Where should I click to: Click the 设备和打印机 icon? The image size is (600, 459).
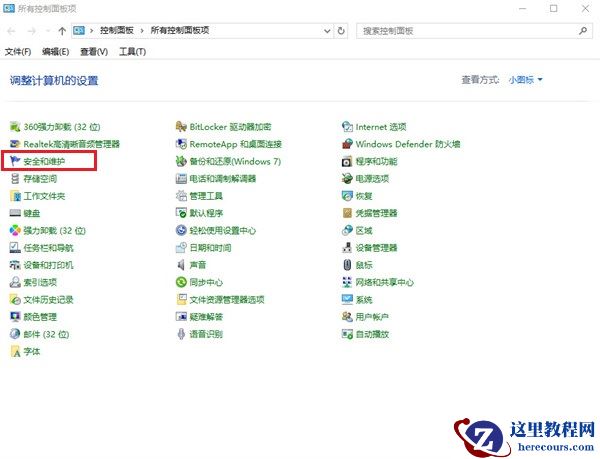[x=15, y=265]
